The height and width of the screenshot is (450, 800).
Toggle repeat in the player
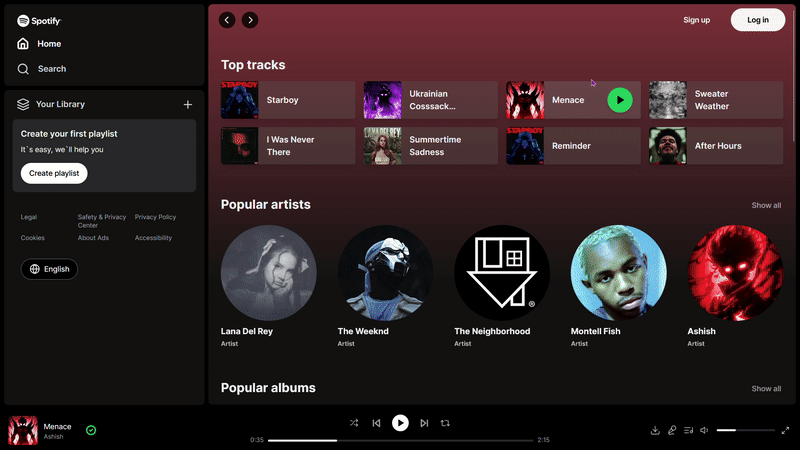tap(445, 423)
